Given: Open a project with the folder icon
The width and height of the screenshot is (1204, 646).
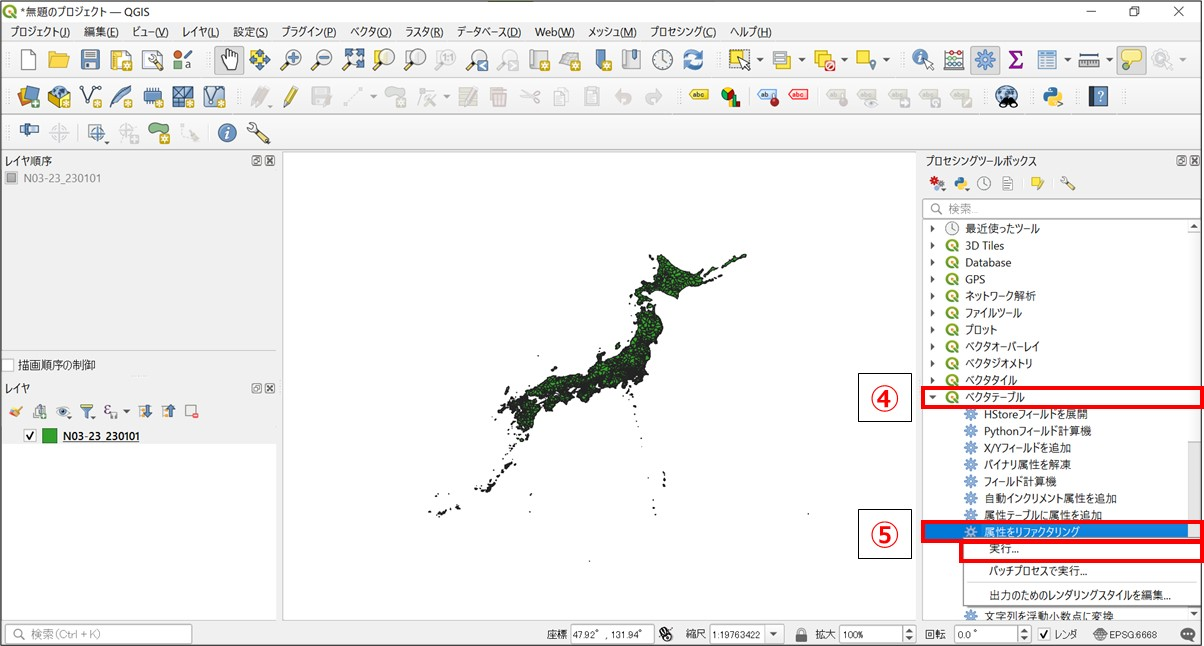Looking at the screenshot, I should pyautogui.click(x=59, y=60).
